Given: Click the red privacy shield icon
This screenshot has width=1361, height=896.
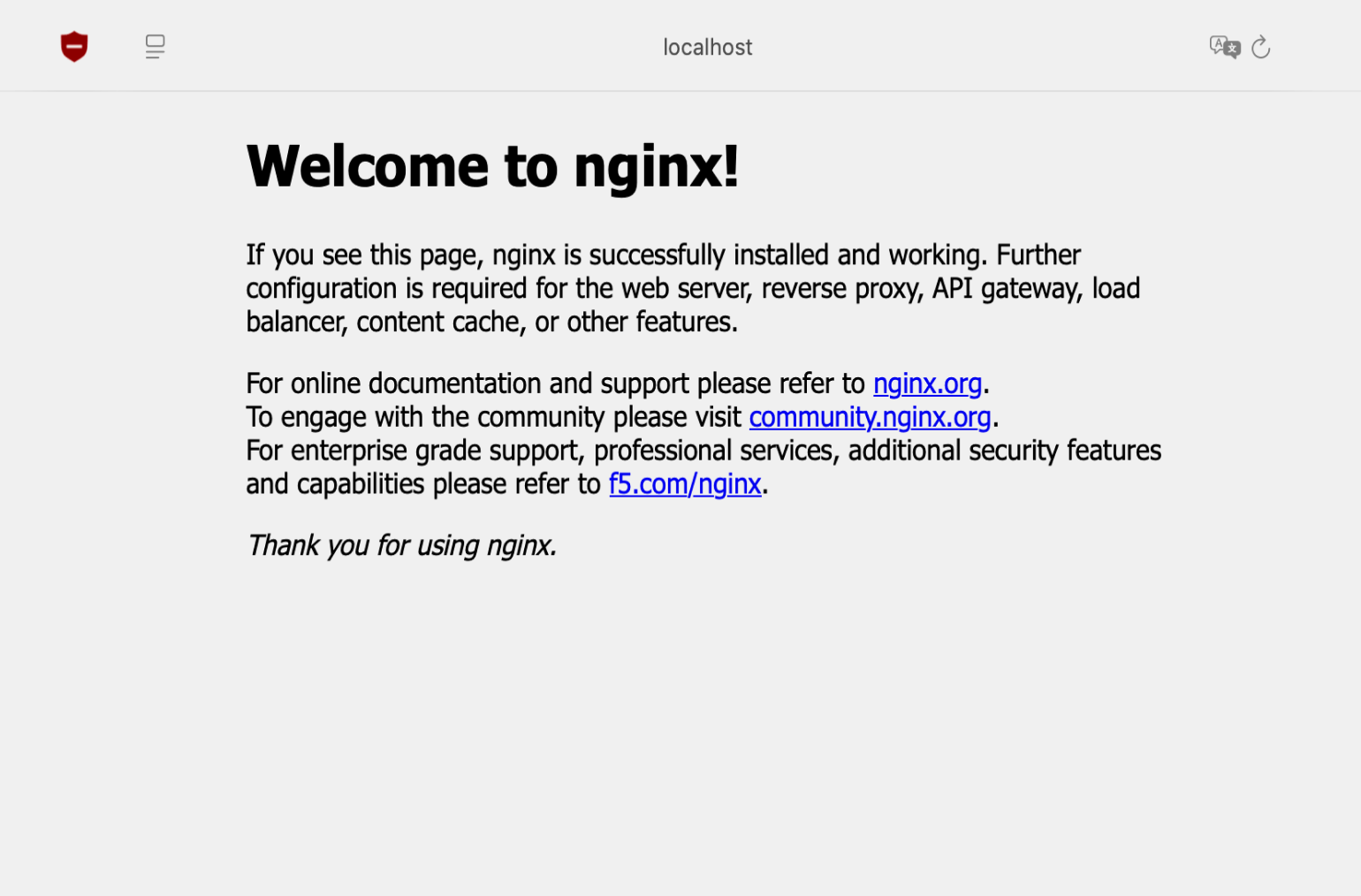Looking at the screenshot, I should [x=74, y=47].
